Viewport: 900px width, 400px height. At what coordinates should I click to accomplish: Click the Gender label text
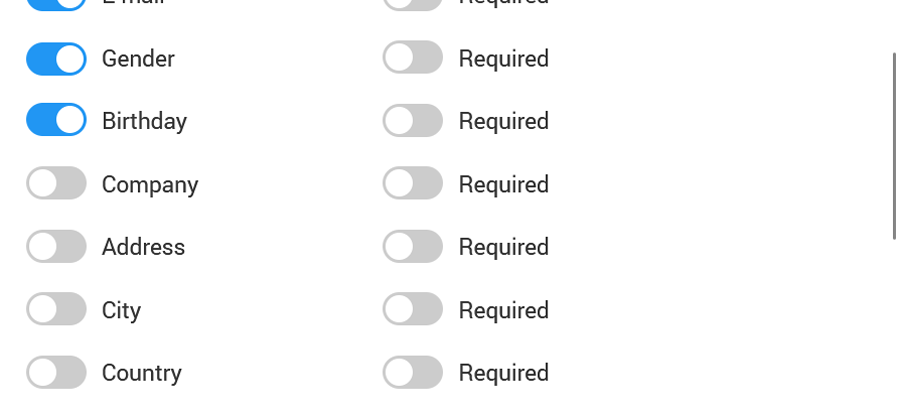[x=138, y=59]
